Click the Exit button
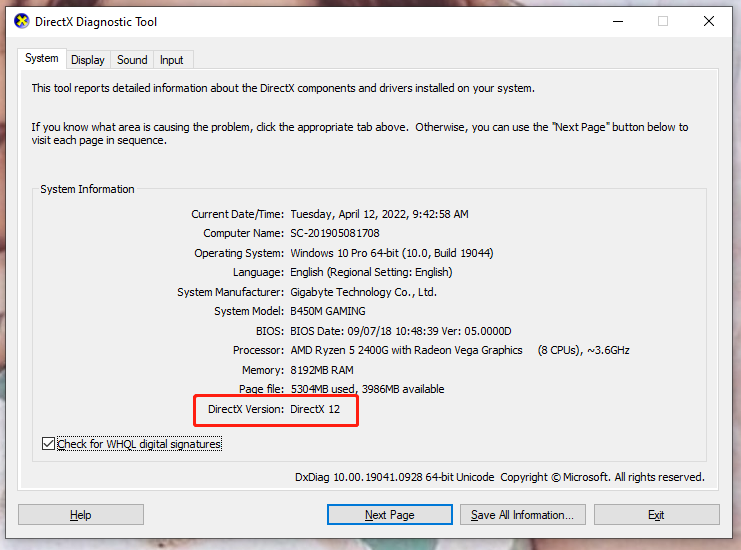Screen dimensions: 741x550 (656, 515)
